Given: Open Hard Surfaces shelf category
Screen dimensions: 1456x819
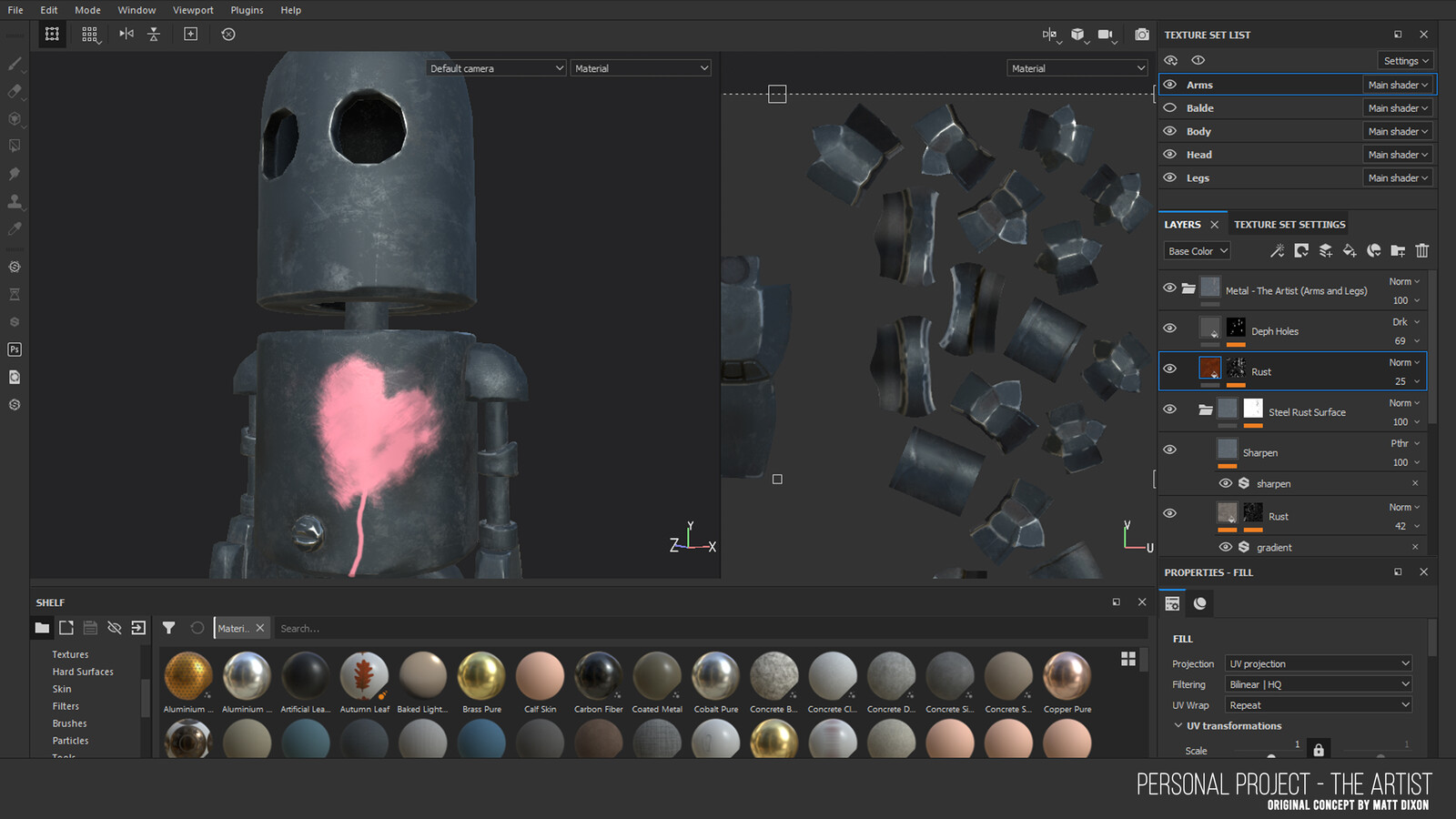Looking at the screenshot, I should tap(83, 672).
